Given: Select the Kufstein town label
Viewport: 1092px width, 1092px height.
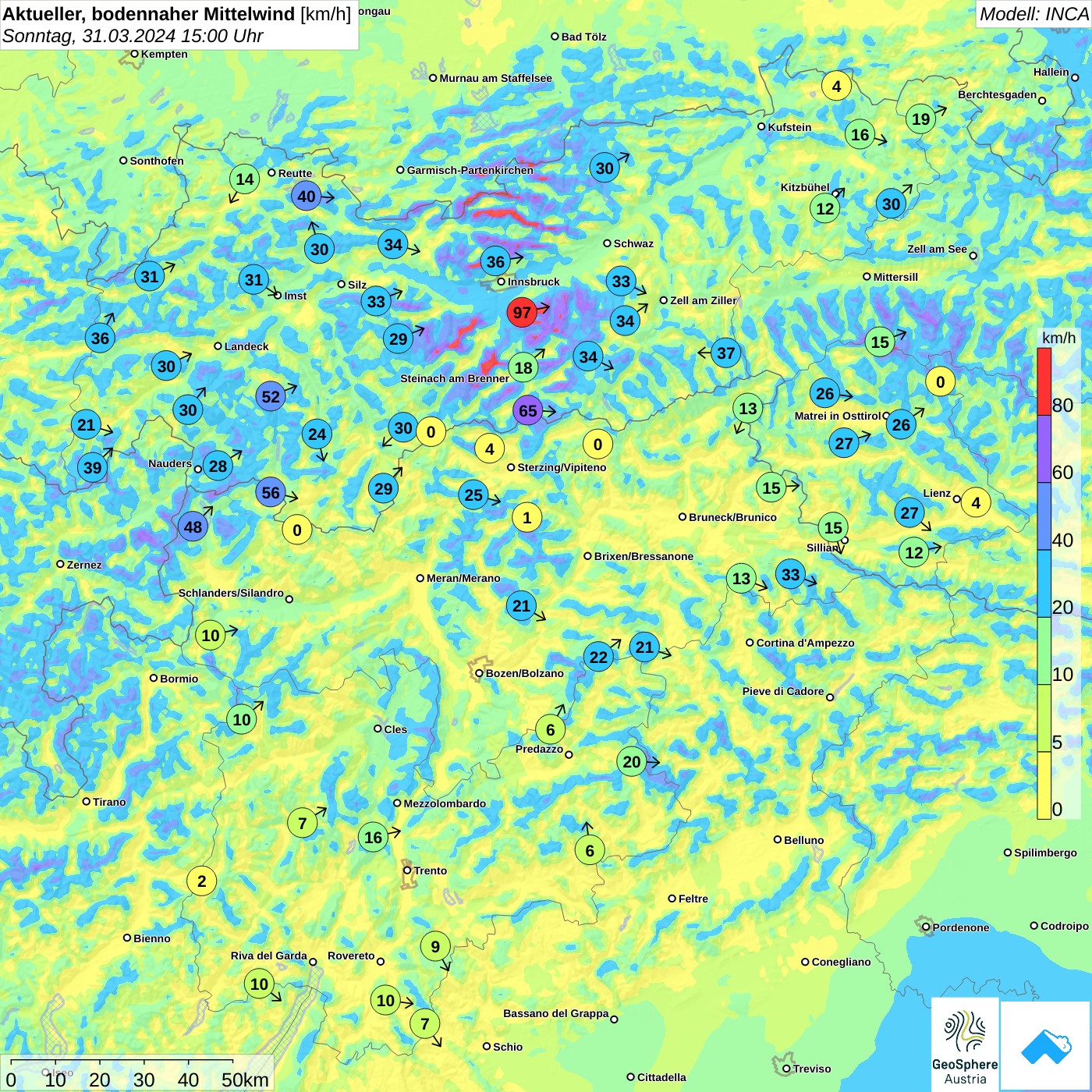Looking at the screenshot, I should (x=790, y=127).
